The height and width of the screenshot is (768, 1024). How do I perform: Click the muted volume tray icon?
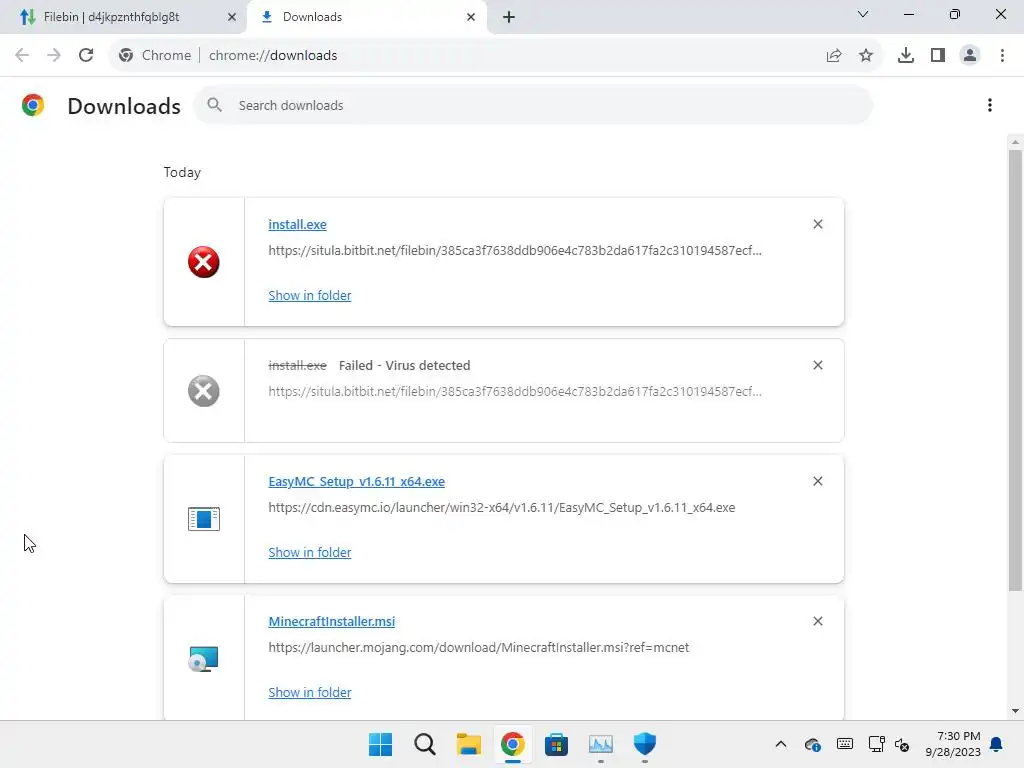click(902, 744)
